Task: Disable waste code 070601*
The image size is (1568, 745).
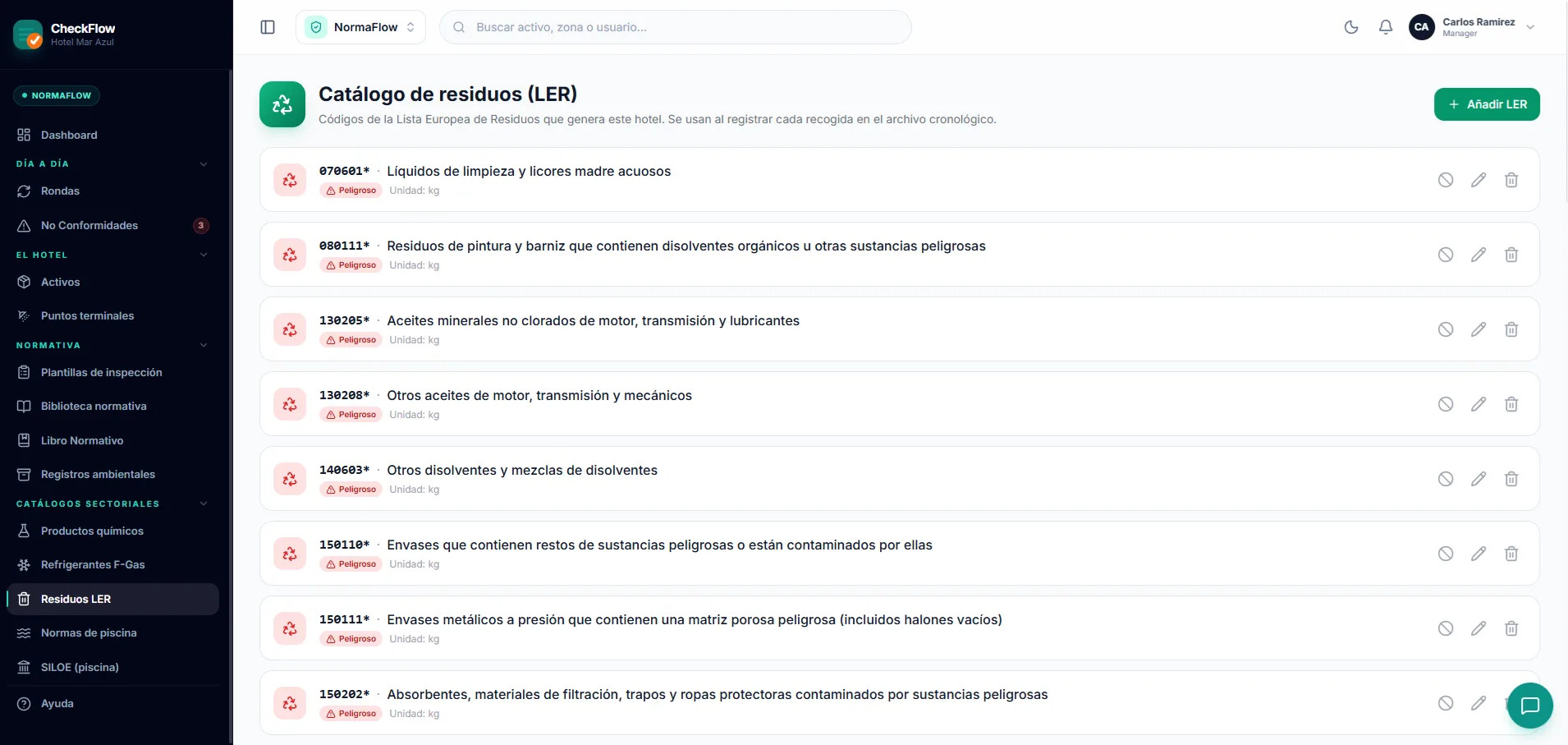Action: click(x=1446, y=180)
